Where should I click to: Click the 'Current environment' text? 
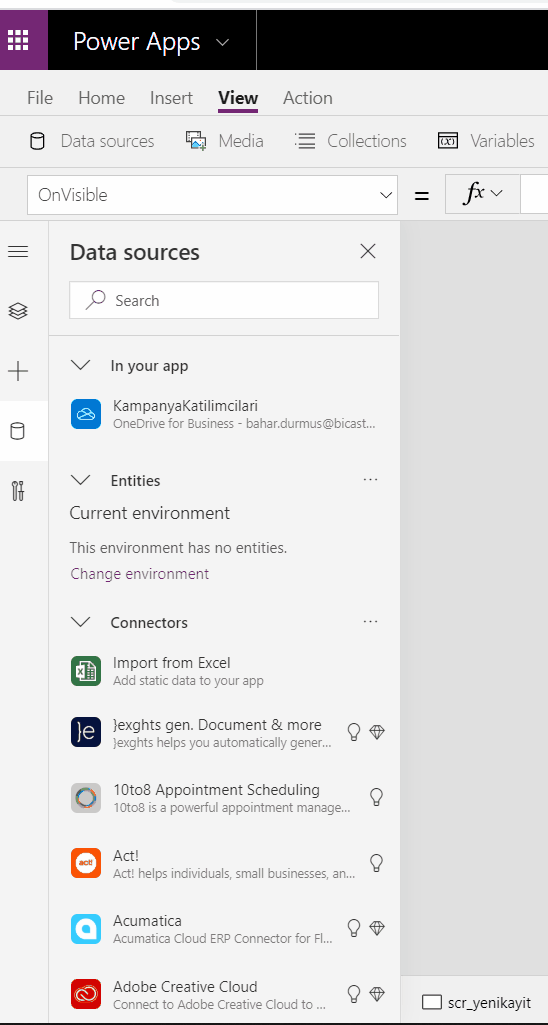150,513
